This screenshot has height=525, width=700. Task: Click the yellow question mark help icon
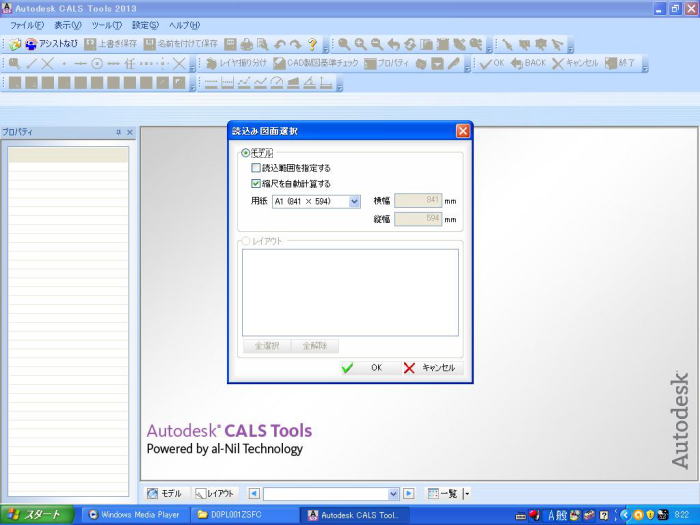click(312, 44)
